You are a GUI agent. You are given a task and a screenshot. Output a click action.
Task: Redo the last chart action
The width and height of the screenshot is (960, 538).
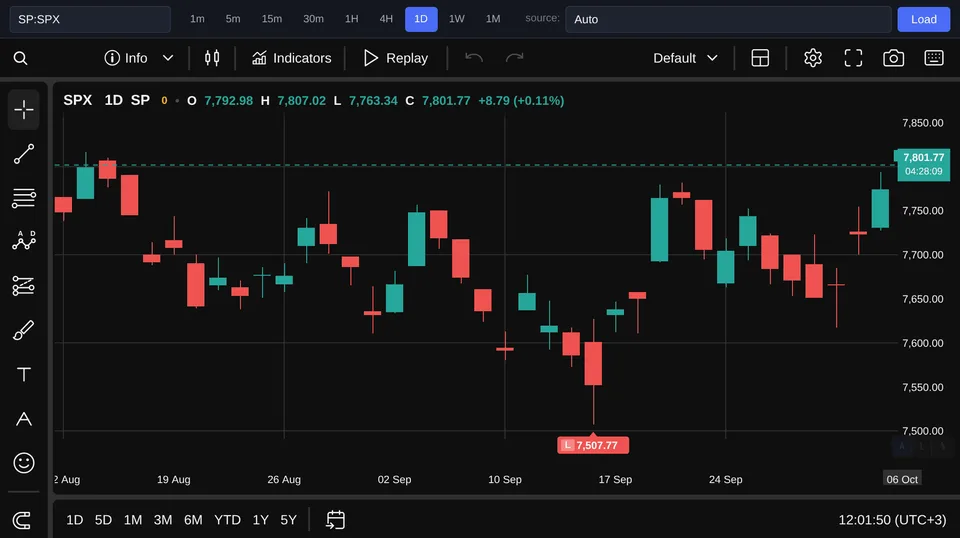(514, 58)
